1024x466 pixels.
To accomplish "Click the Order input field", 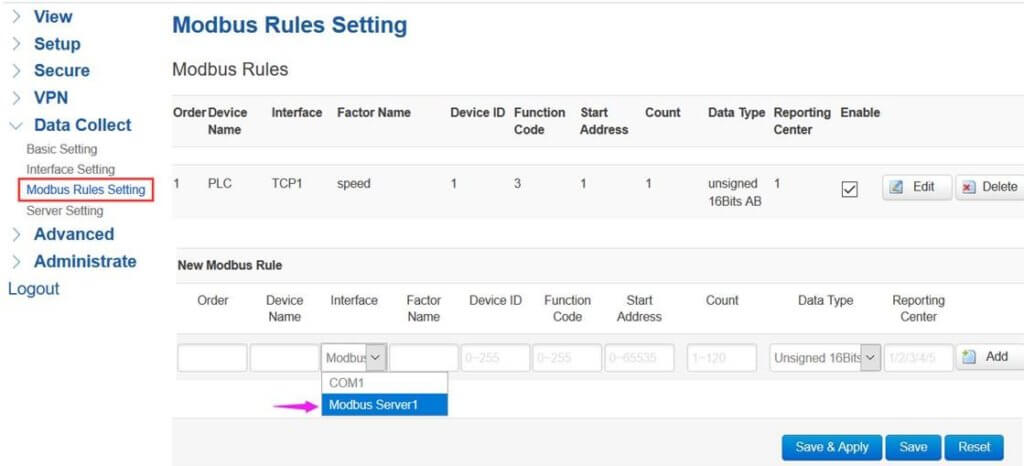I will [212, 358].
